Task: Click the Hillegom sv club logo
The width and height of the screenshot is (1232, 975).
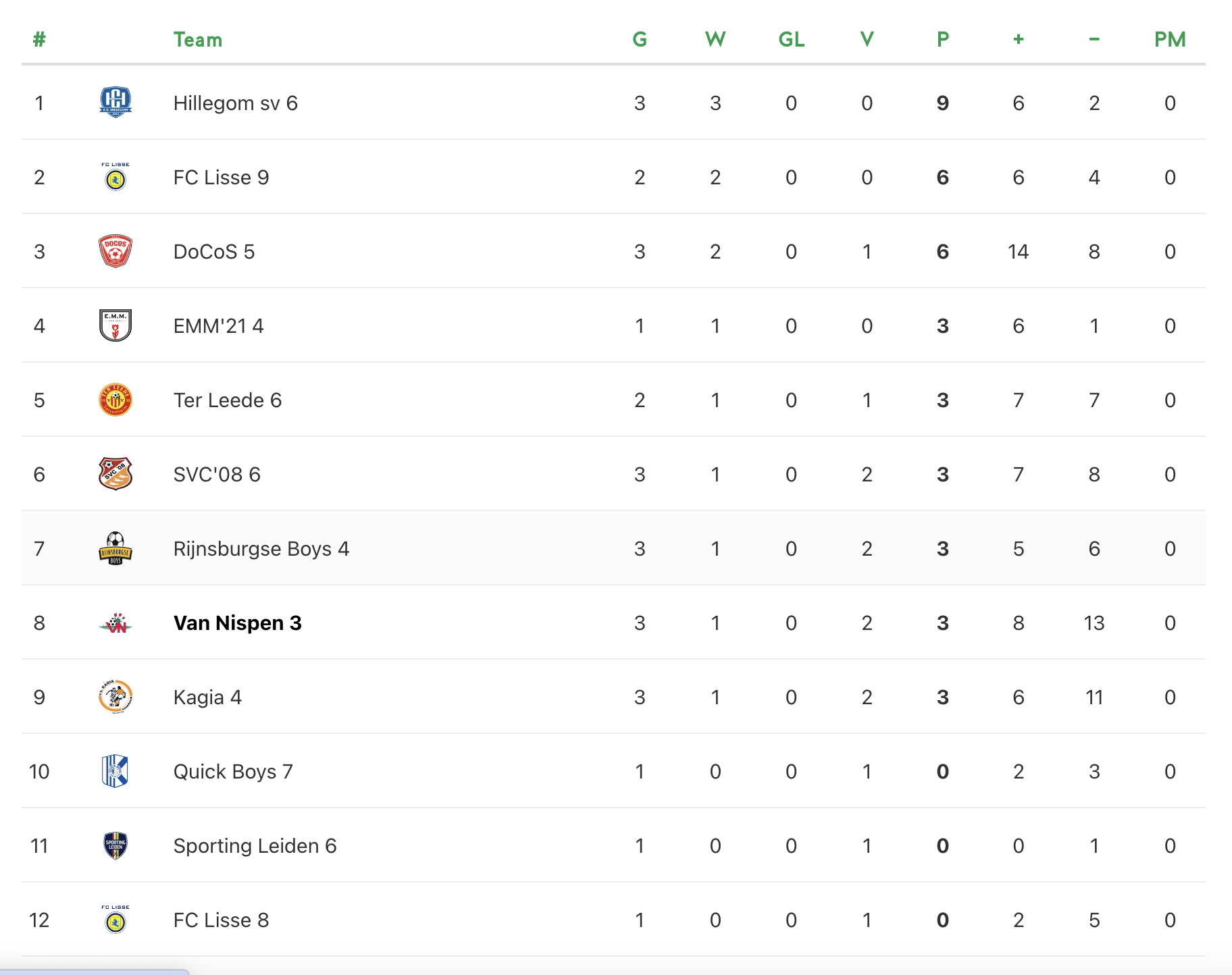Action: click(x=115, y=103)
